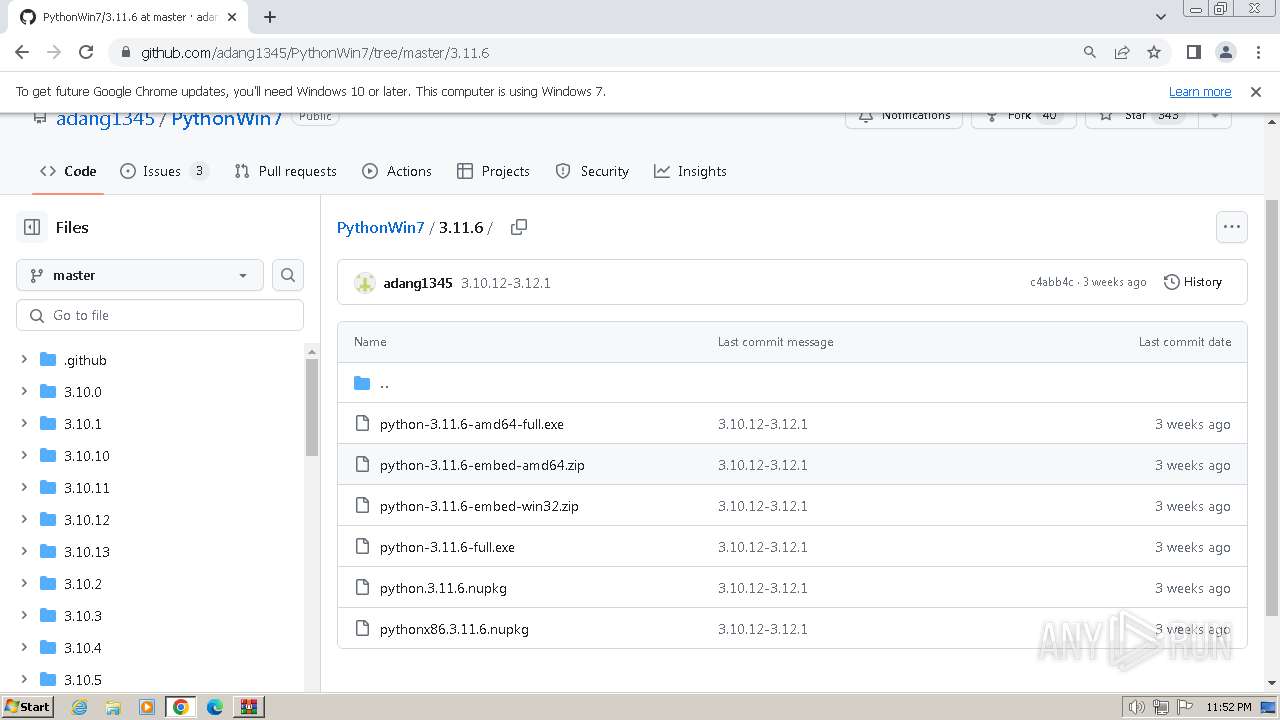Expand the 3.10.13 folder chevron
1280x720 pixels.
click(x=24, y=552)
